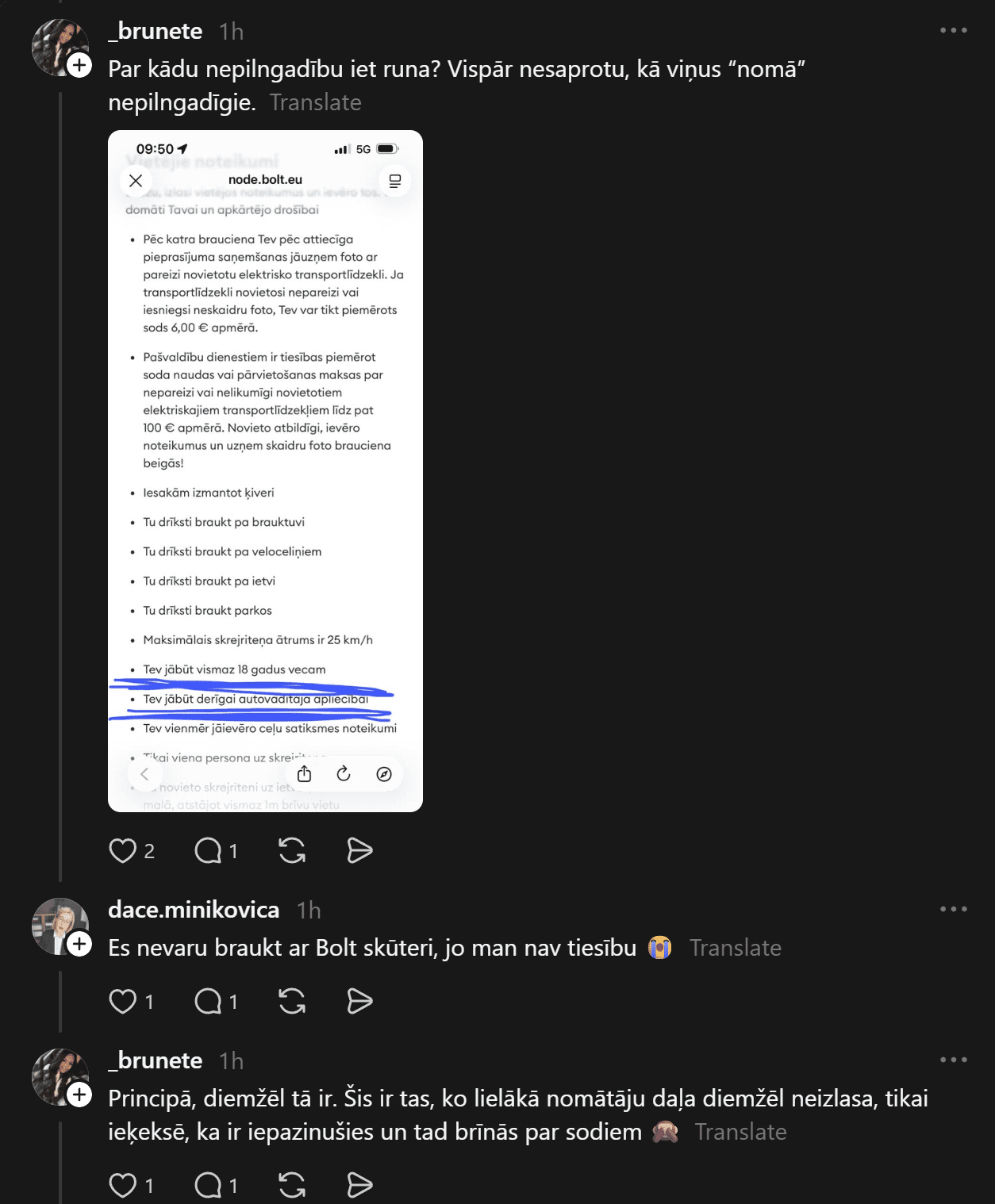Translate _brunete's last comment
This screenshot has height=1204, width=995.
click(741, 1132)
